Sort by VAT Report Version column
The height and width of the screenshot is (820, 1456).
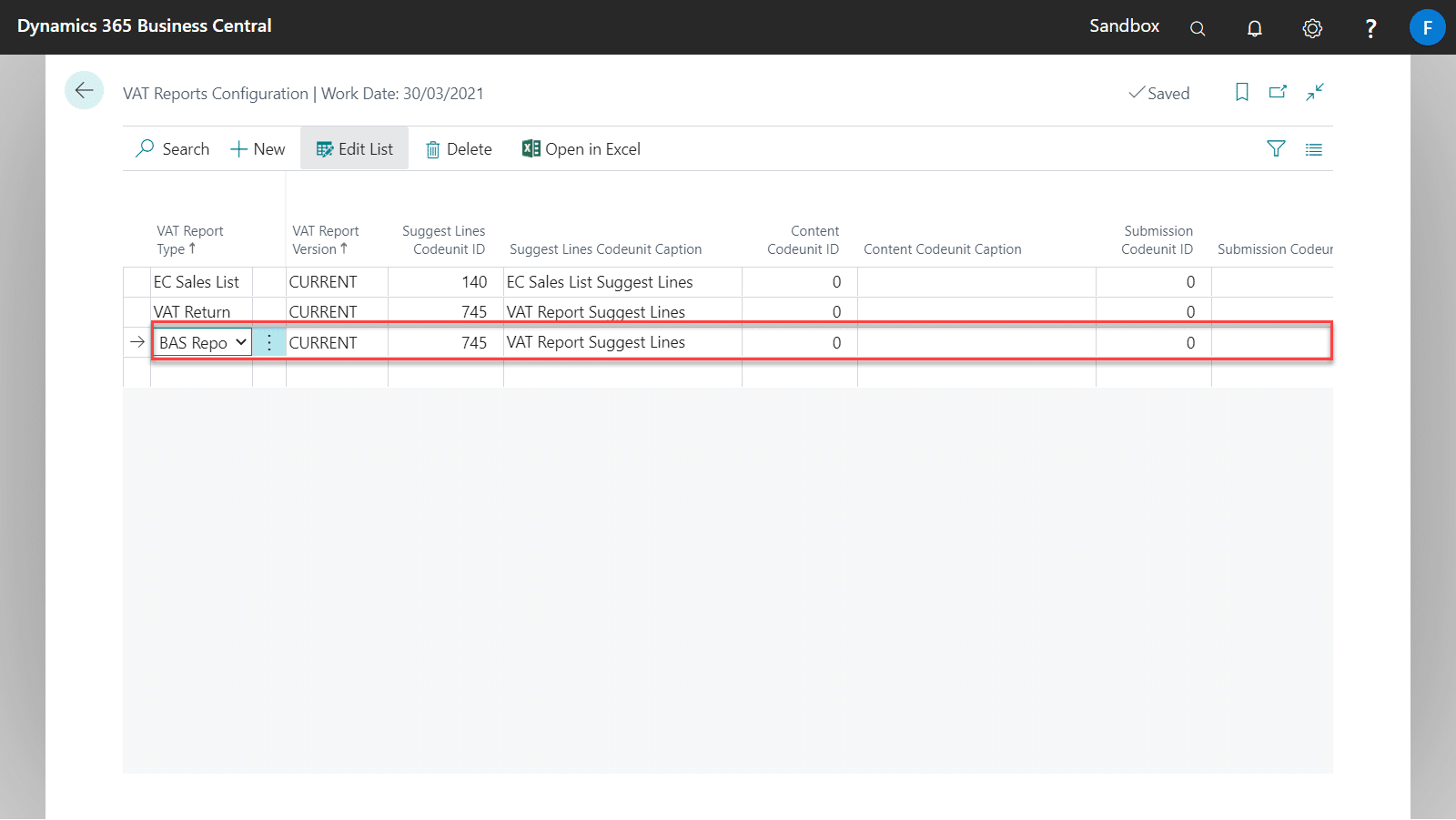(x=325, y=240)
